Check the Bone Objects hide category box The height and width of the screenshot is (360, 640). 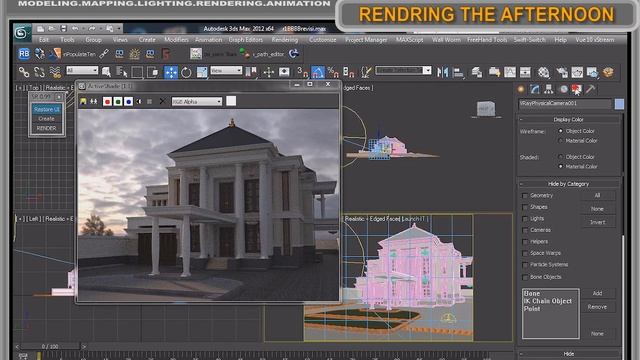click(x=525, y=277)
